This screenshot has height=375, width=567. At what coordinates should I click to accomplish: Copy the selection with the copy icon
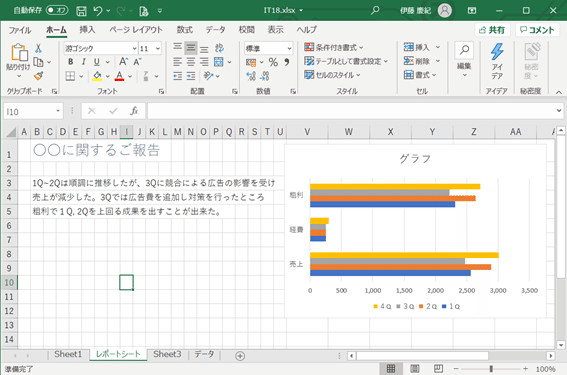pos(38,62)
